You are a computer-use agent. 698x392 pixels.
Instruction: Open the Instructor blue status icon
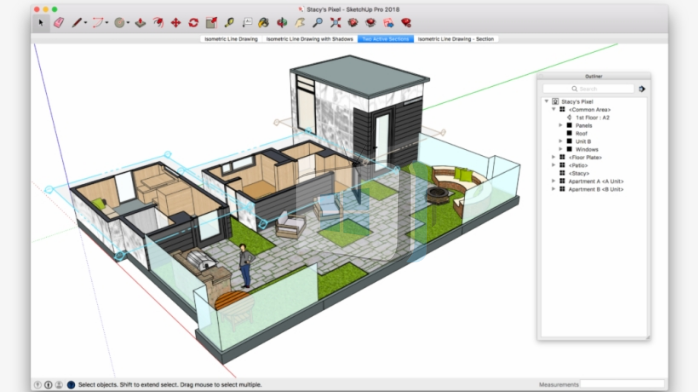71,384
